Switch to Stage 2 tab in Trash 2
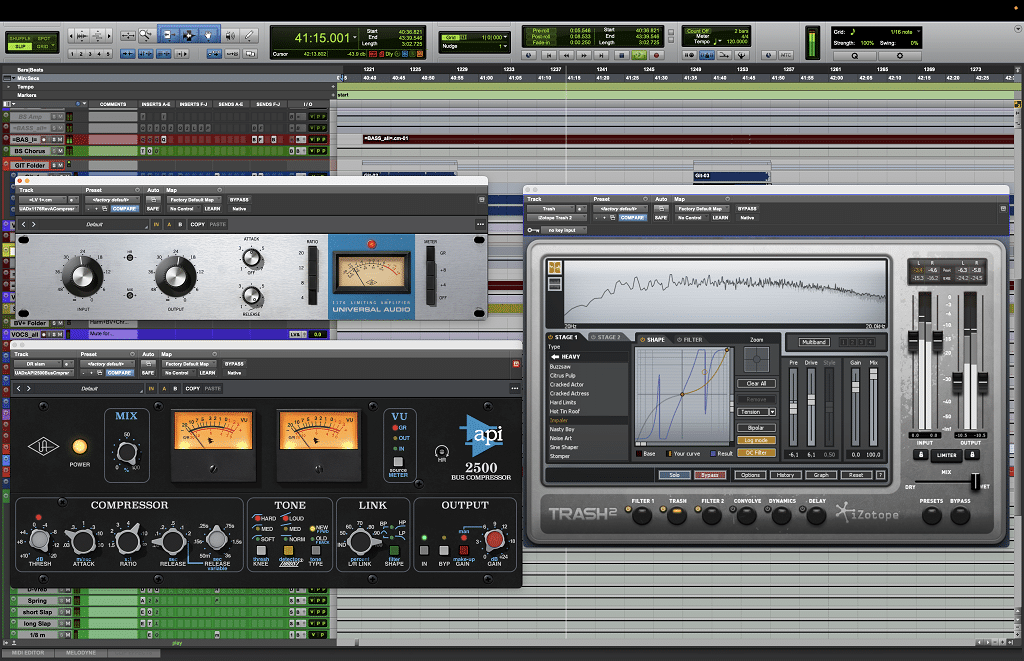Image resolution: width=1024 pixels, height=661 pixels. (x=607, y=338)
